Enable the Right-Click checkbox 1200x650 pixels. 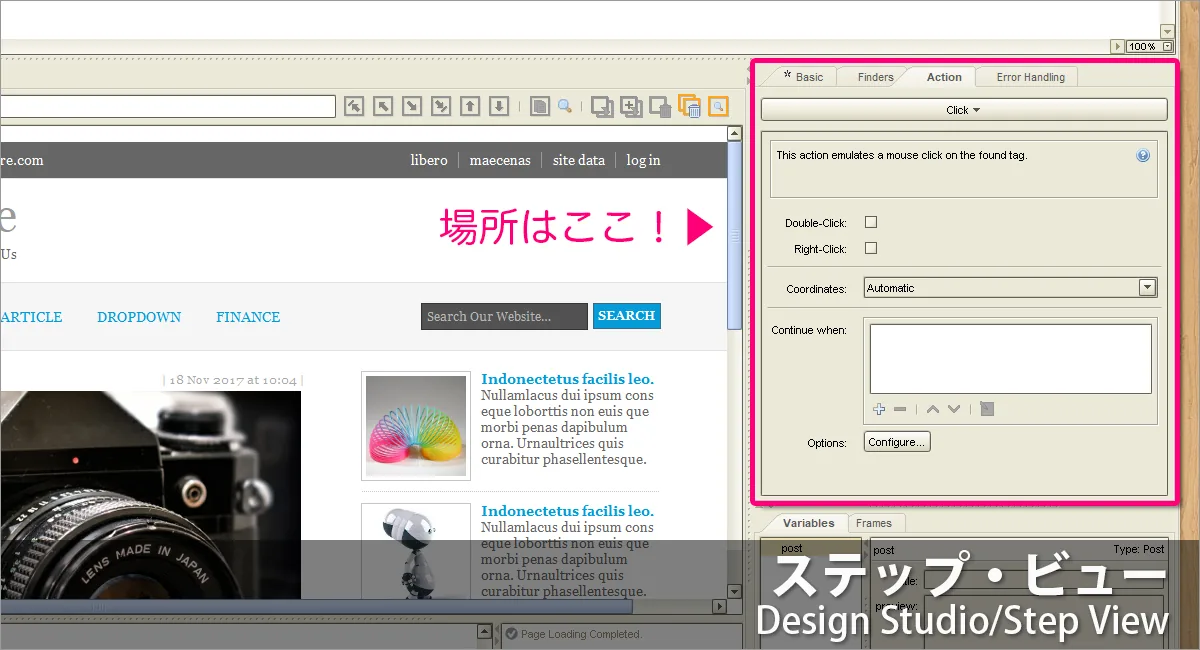tap(871, 248)
